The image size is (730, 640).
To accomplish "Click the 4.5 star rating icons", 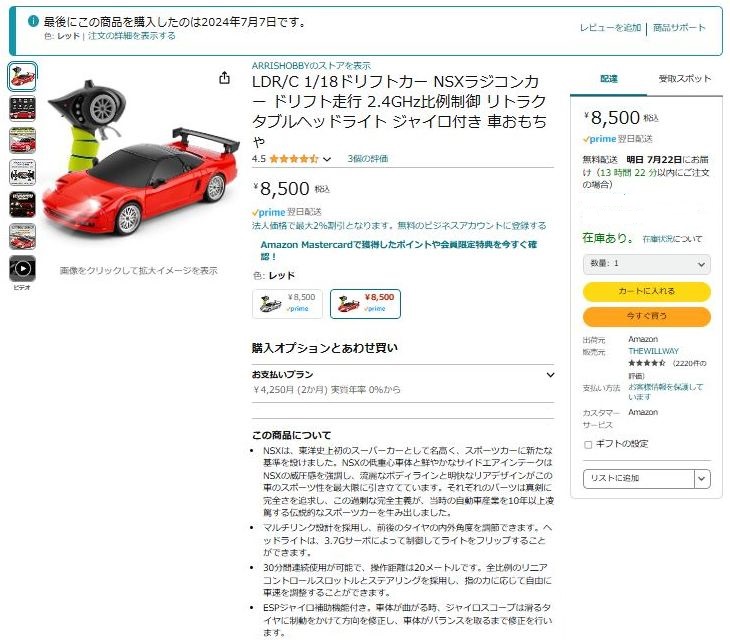I will 293,159.
